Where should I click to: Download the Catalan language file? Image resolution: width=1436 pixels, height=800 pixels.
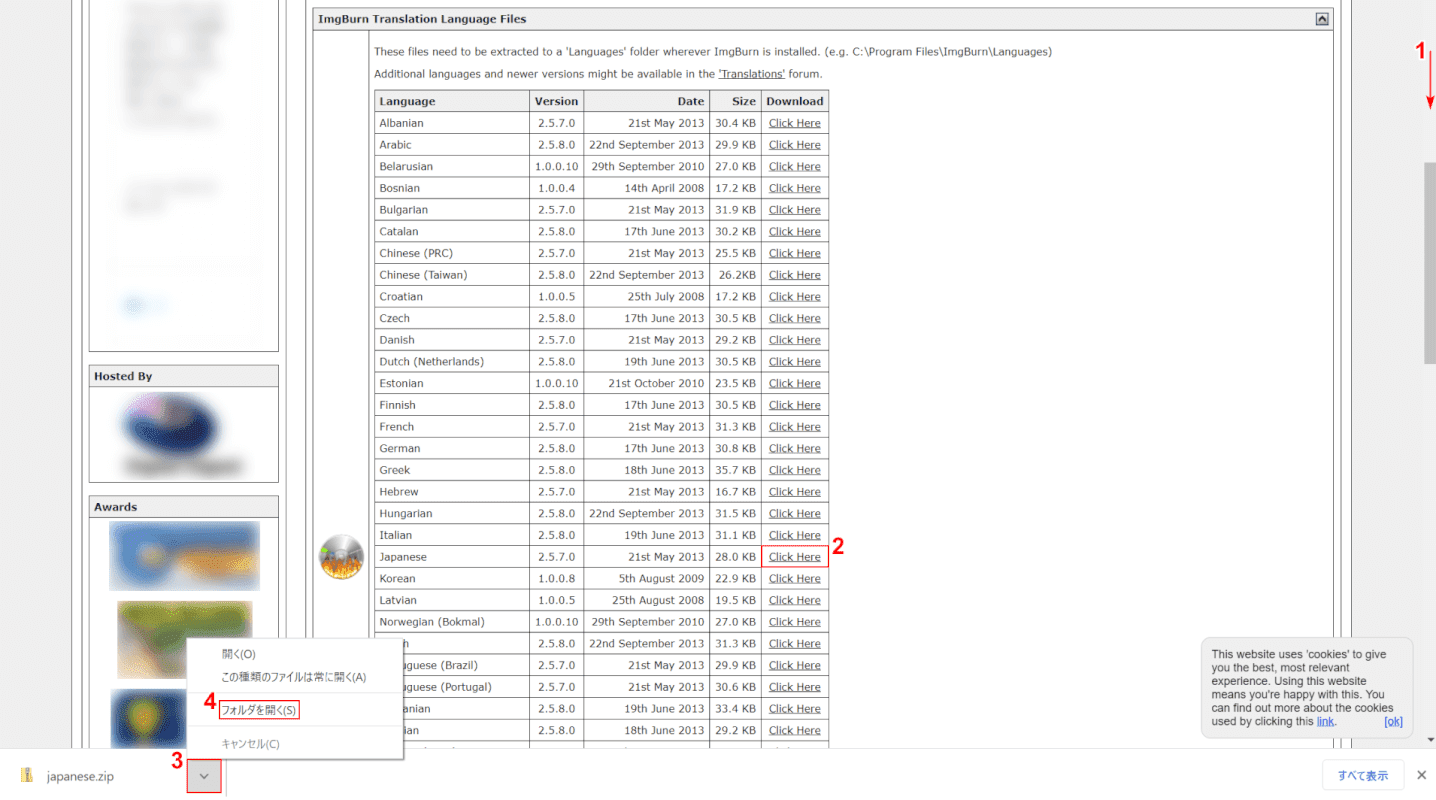[795, 231]
